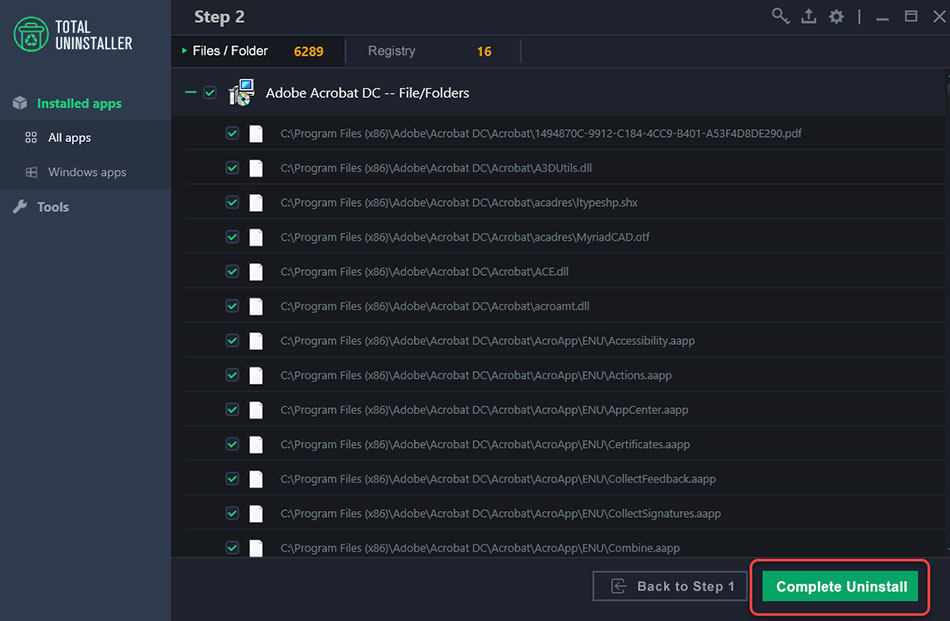Screen dimensions: 950x621
Task: Toggle the MyriadCAD.otf checkbox
Action: (x=232, y=237)
